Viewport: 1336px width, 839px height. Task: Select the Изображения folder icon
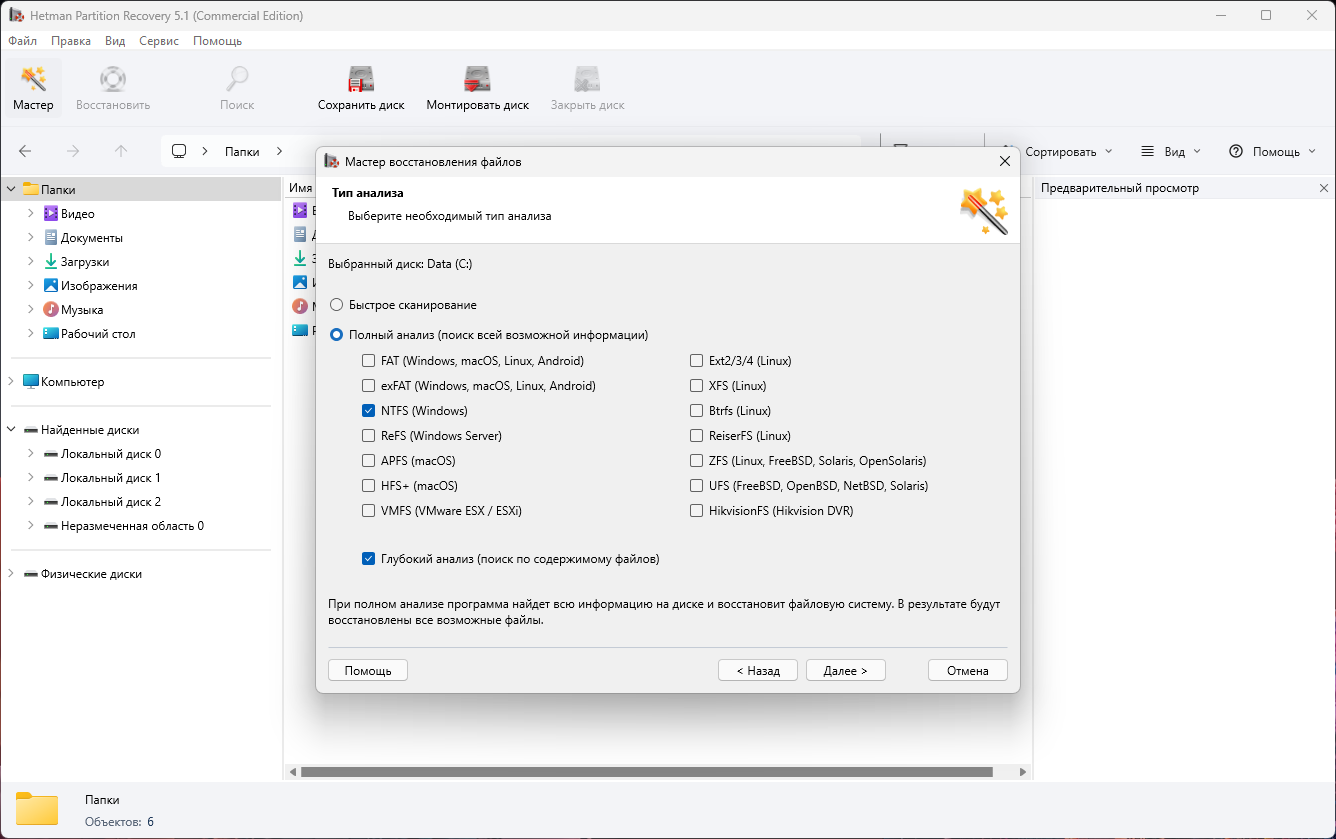(51, 285)
